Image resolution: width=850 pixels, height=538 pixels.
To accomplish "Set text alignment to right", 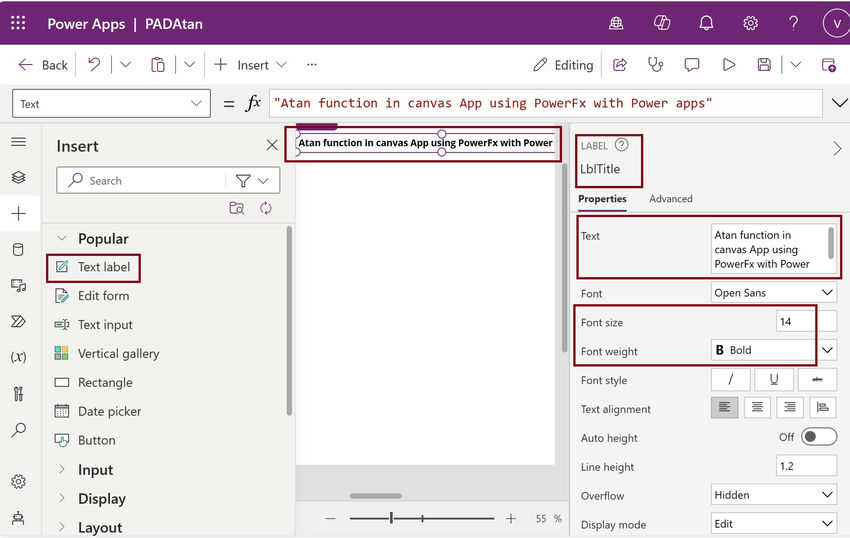I will (790, 407).
